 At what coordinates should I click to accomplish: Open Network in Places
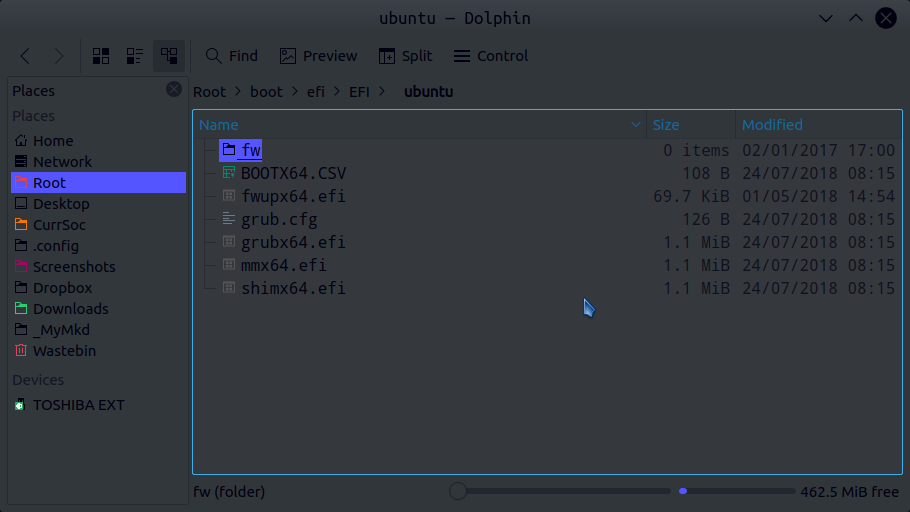pos(98,162)
